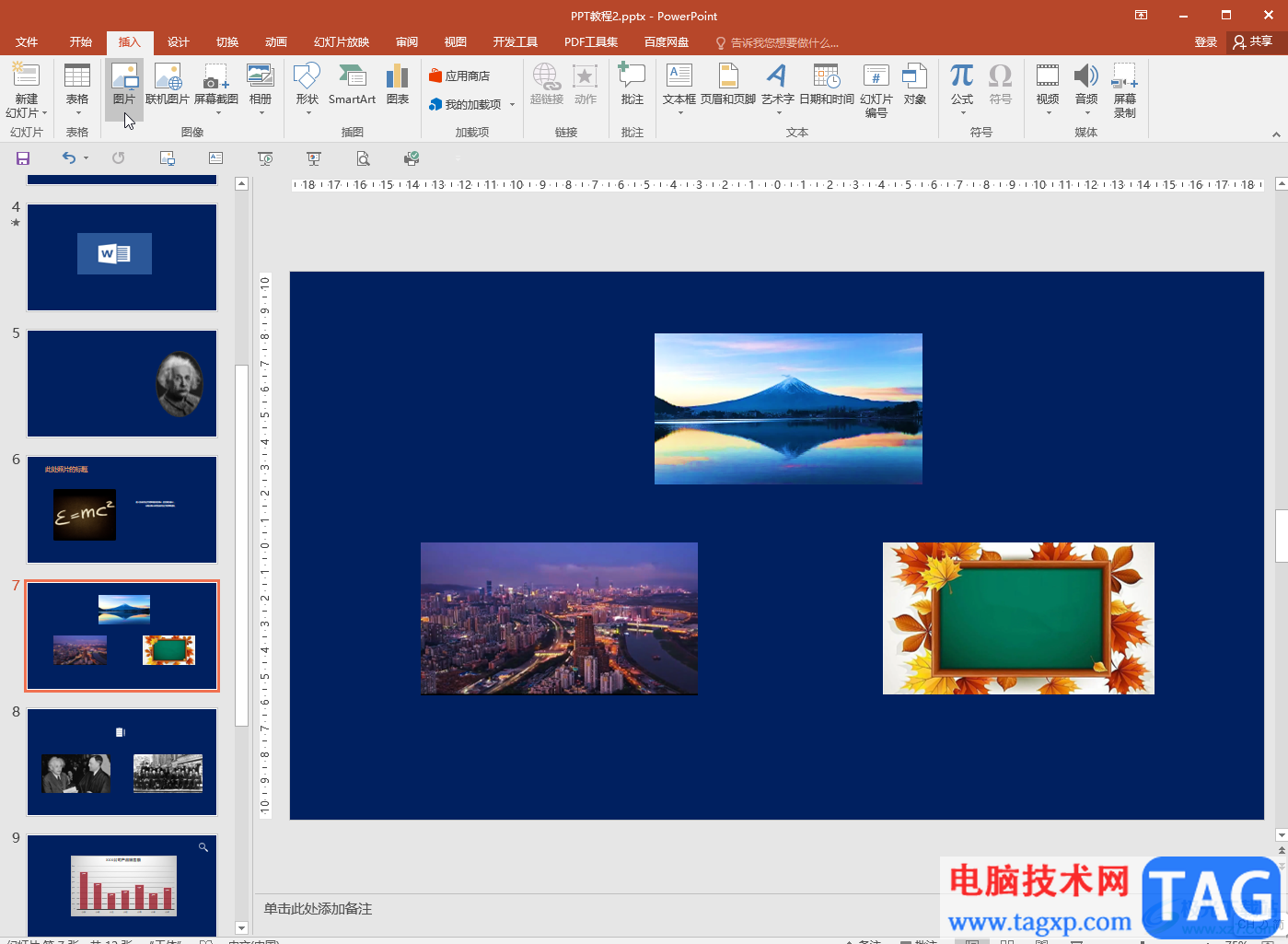The width and height of the screenshot is (1288, 944).
Task: Select slide 4 thumbnail with Word icon
Action: [x=122, y=258]
